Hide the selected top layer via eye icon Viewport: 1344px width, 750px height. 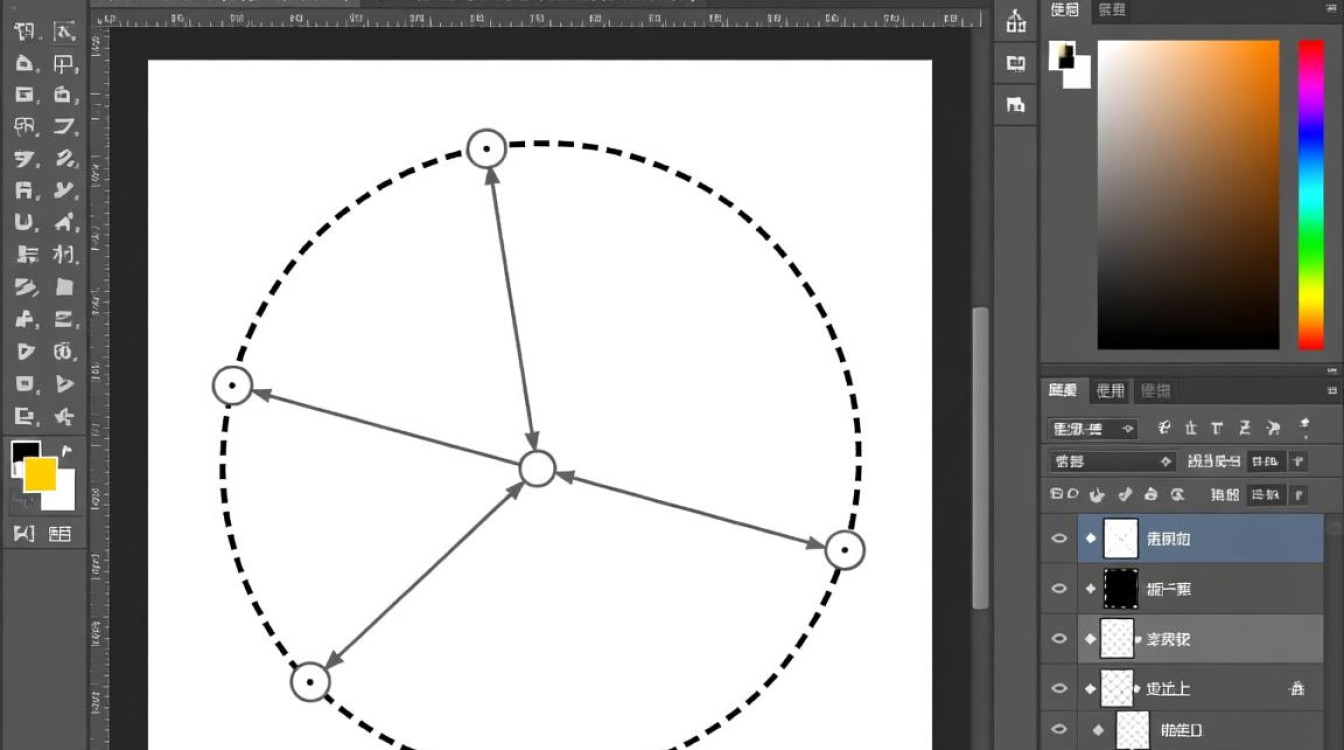[x=1059, y=539]
